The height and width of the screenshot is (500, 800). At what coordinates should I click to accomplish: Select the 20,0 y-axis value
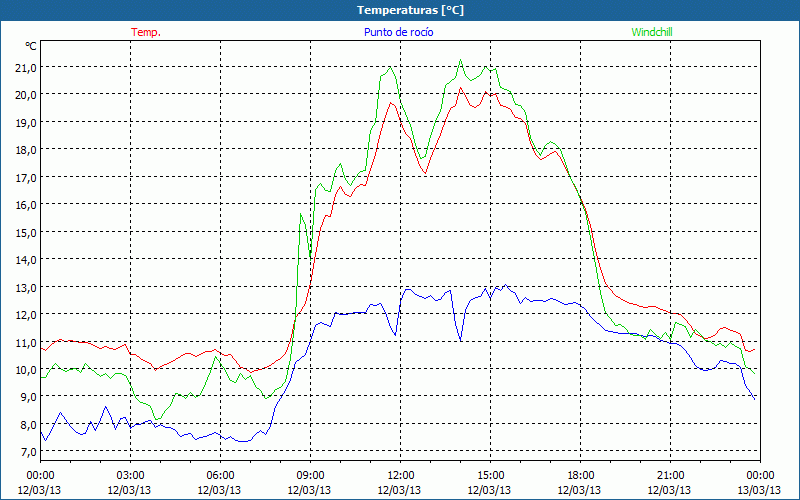(x=26, y=95)
